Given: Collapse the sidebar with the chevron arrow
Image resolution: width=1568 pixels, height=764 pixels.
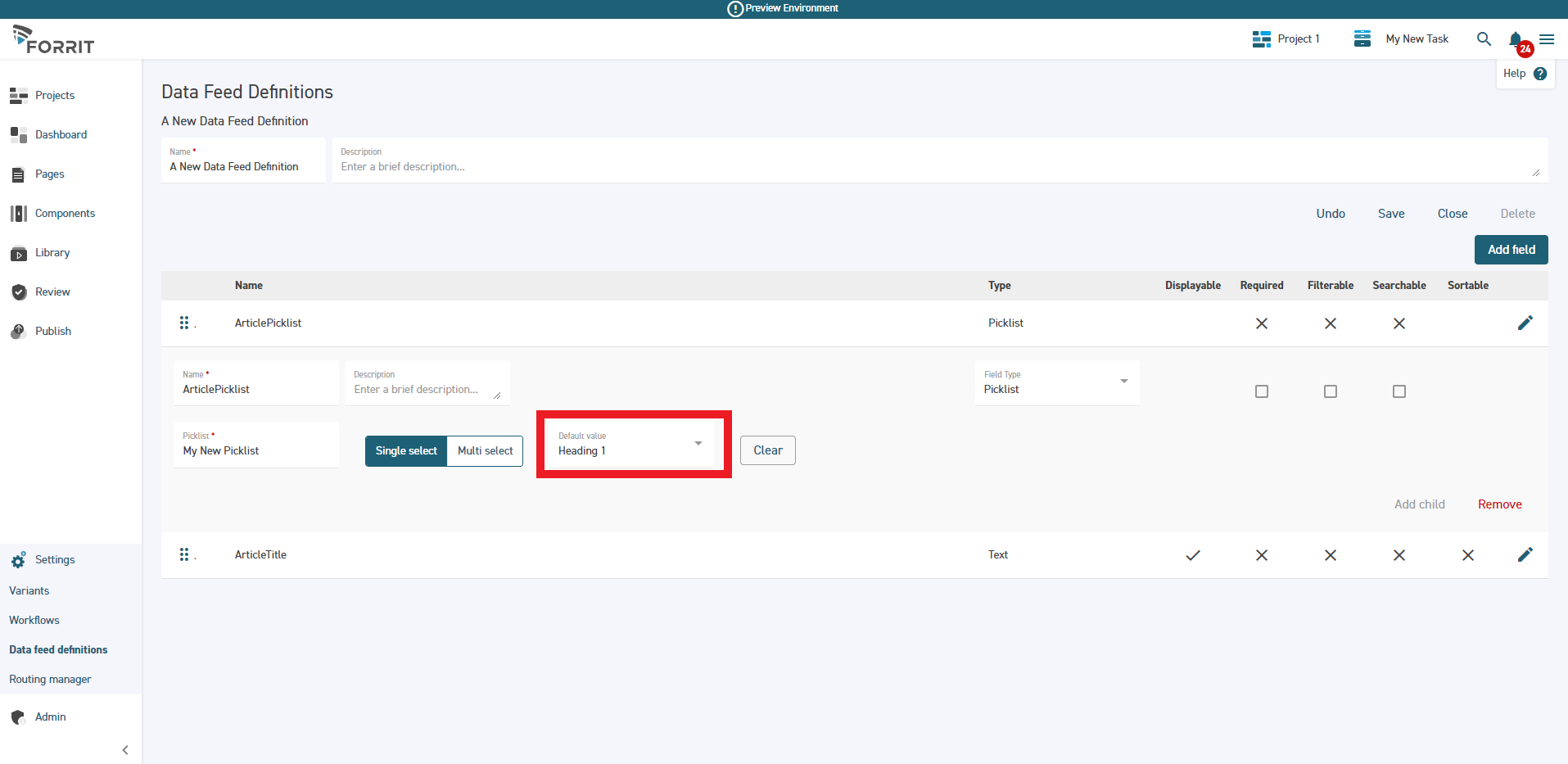Looking at the screenshot, I should point(125,749).
